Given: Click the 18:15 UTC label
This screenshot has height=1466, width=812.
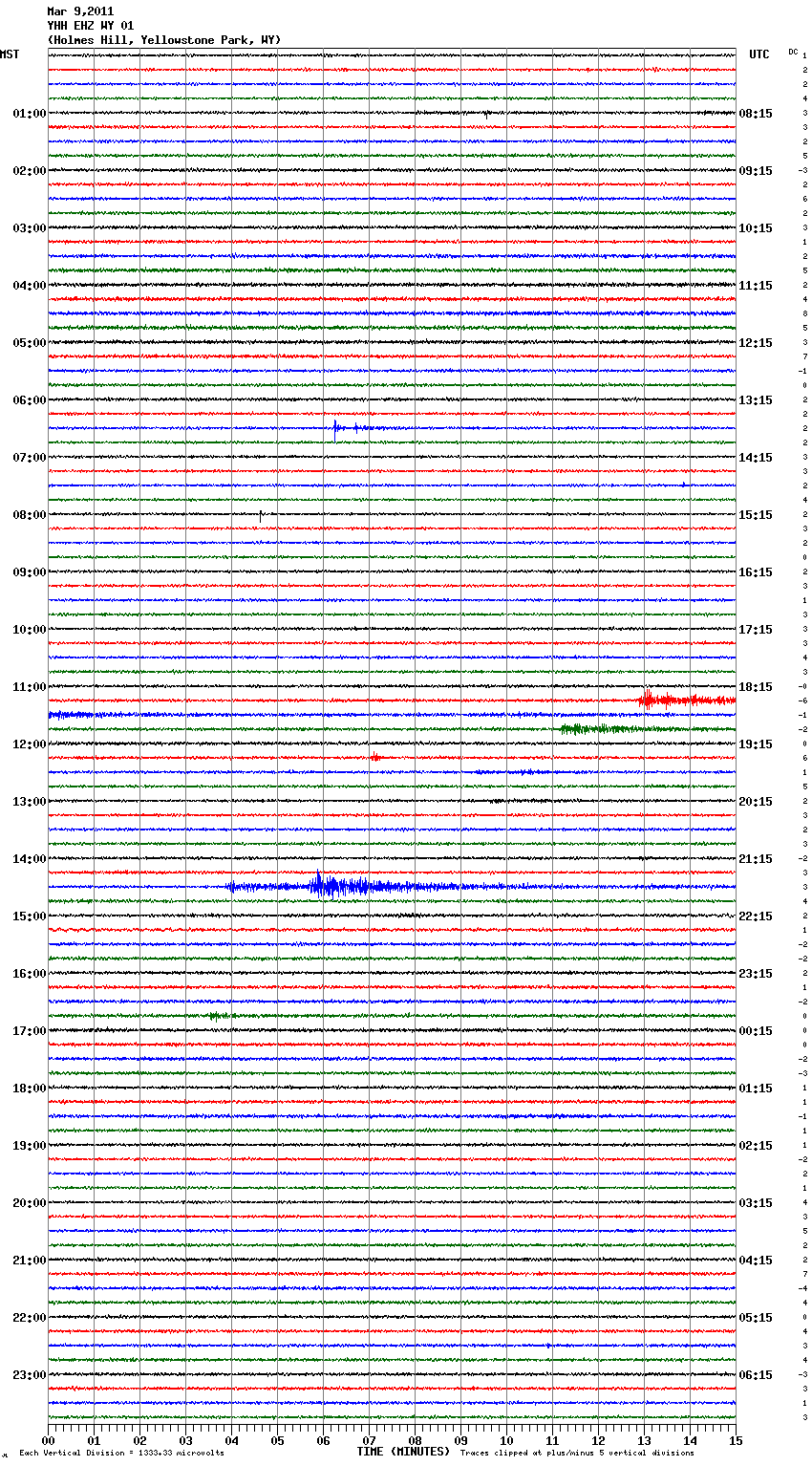Looking at the screenshot, I should click(756, 687).
